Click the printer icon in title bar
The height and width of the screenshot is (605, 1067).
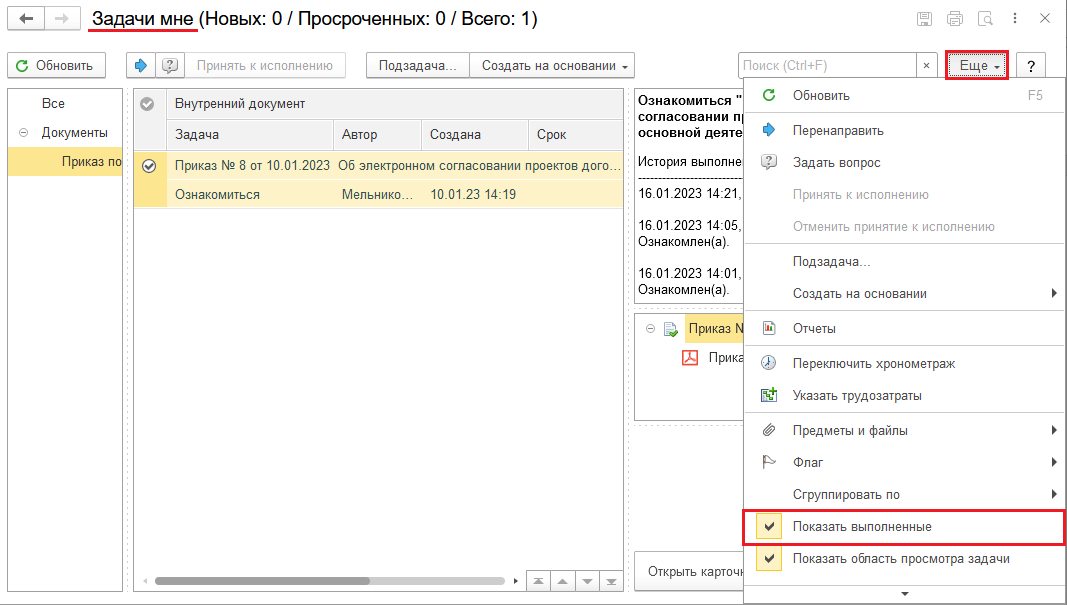[955, 19]
